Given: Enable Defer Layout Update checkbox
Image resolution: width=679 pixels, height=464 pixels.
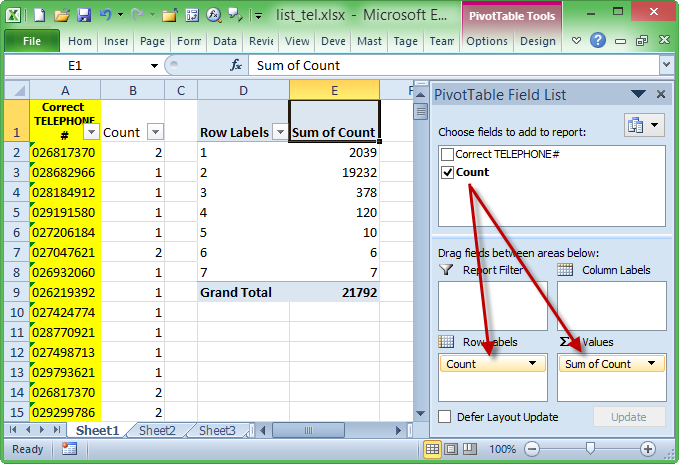Looking at the screenshot, I should [x=446, y=417].
